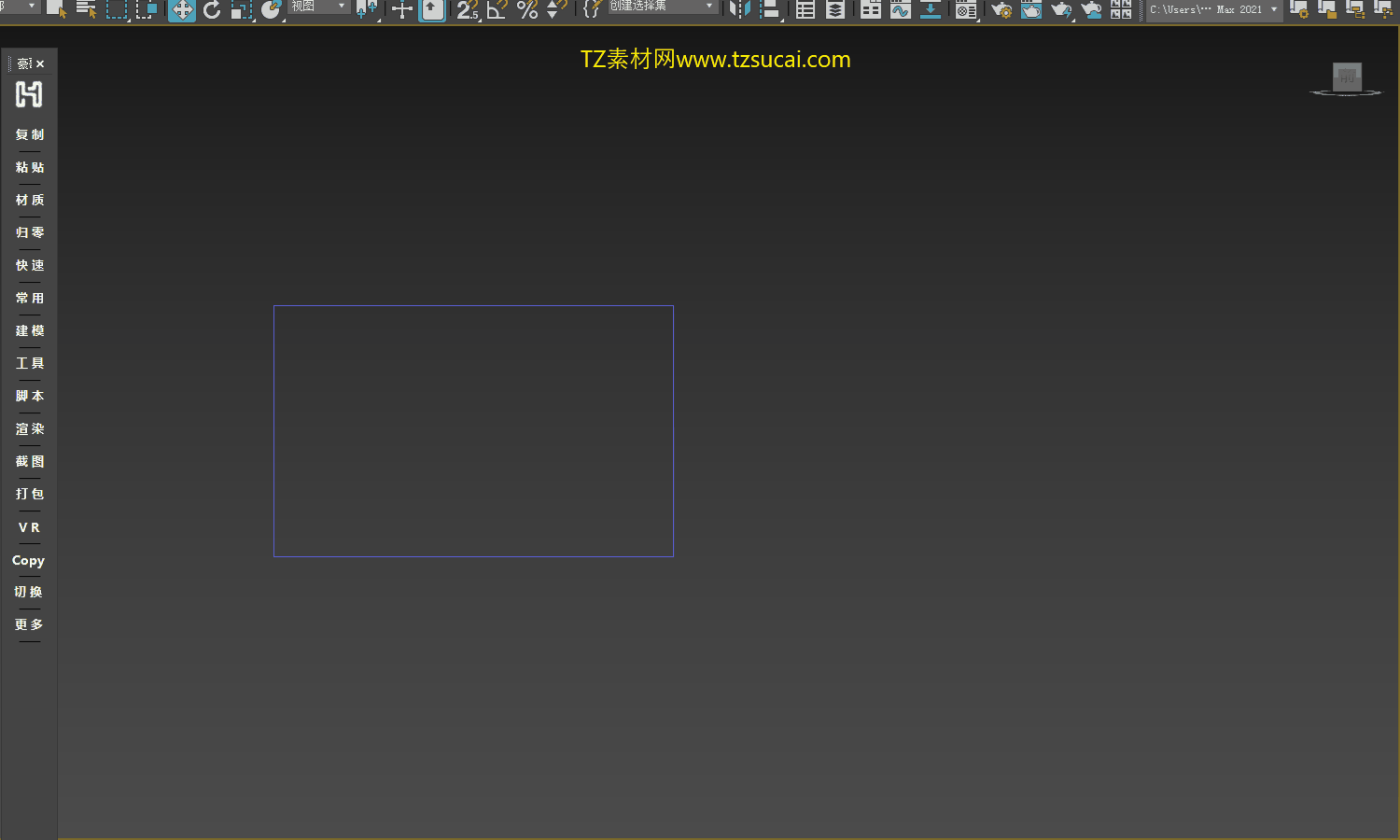Choose the rectangular selection region tool
The image size is (1400, 840).
[117, 9]
